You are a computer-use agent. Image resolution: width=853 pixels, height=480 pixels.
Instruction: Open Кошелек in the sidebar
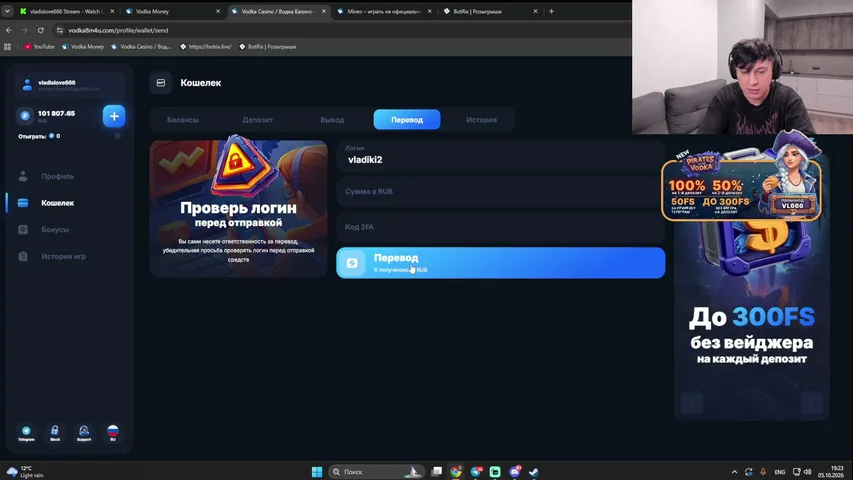pyautogui.click(x=58, y=203)
